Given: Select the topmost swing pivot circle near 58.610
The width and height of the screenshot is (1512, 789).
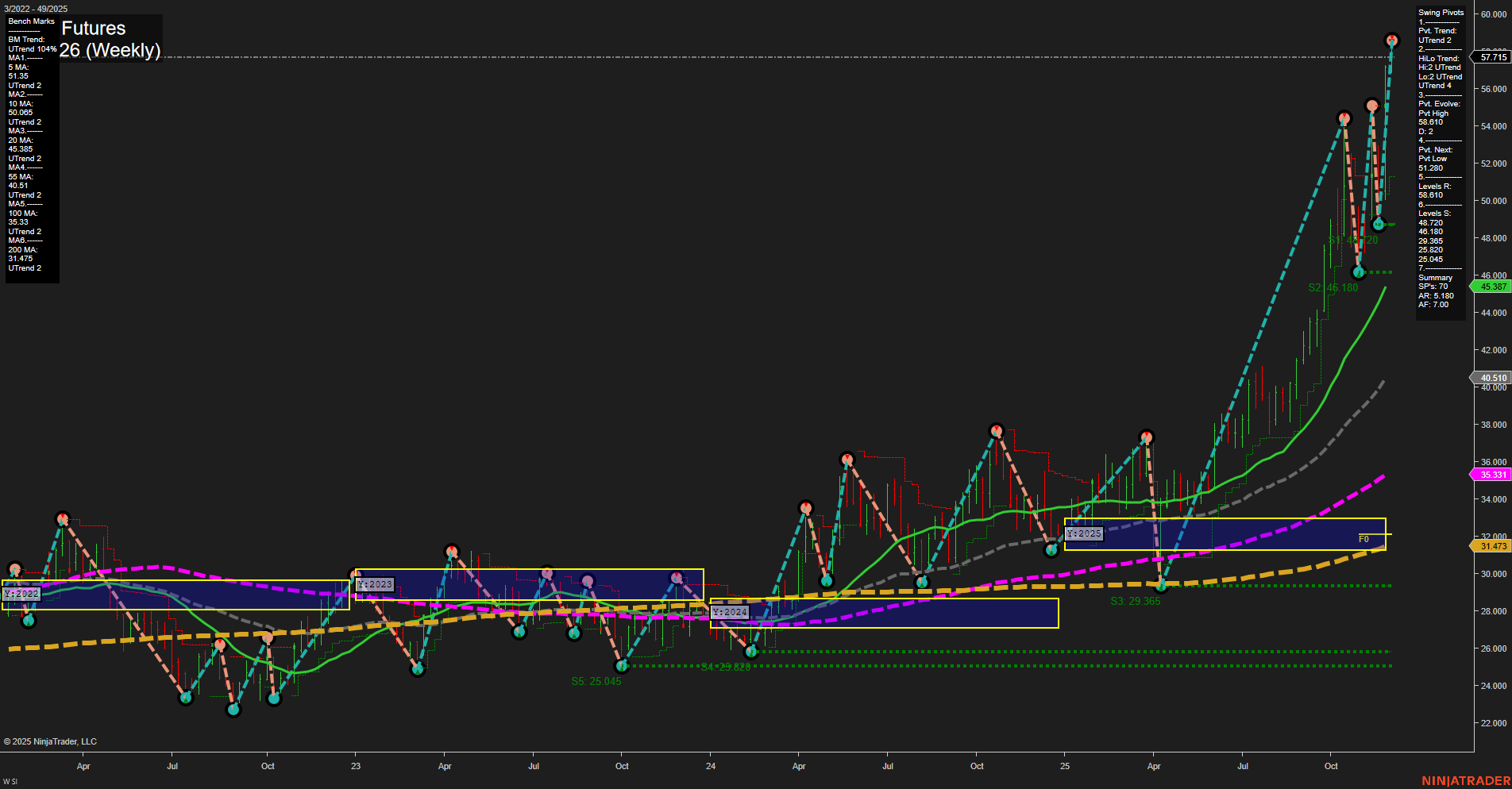Looking at the screenshot, I should [1391, 39].
